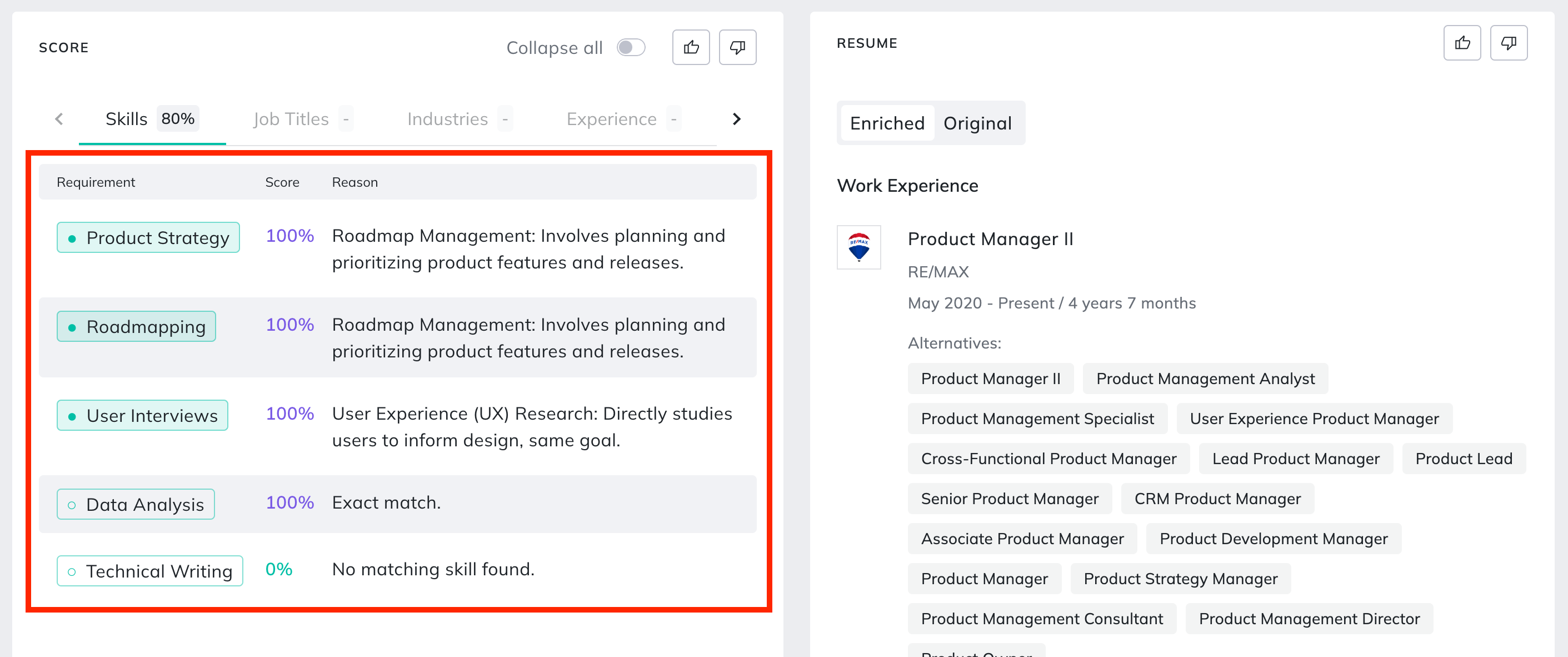Click the 100% score for Product Strategy
The image size is (1568, 657).
(x=289, y=236)
